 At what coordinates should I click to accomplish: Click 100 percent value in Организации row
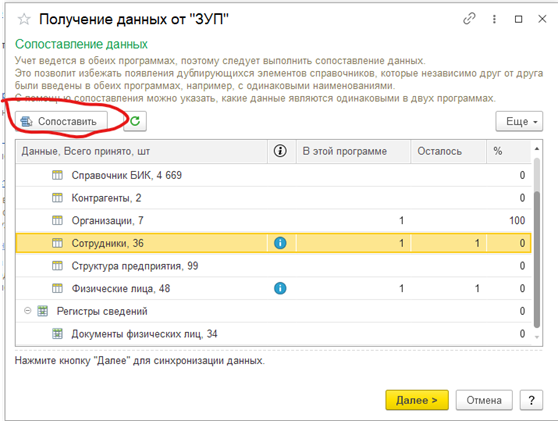coord(517,221)
